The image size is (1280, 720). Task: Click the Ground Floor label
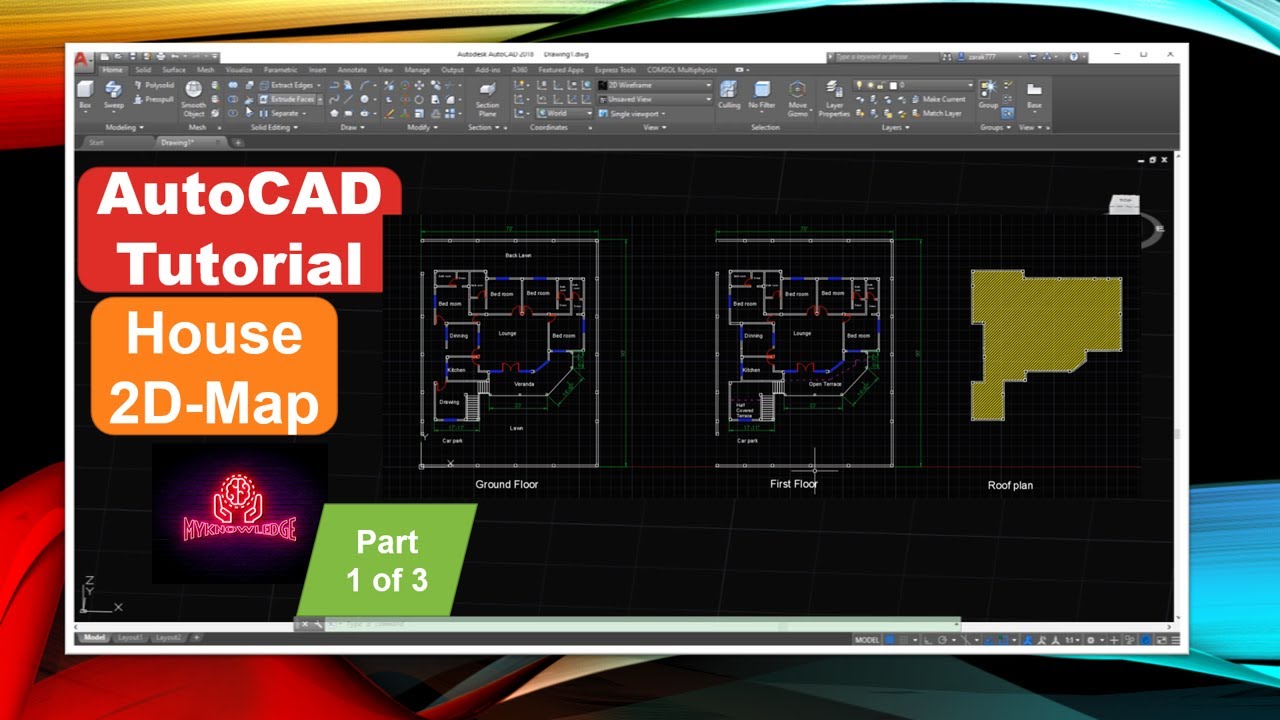506,485
